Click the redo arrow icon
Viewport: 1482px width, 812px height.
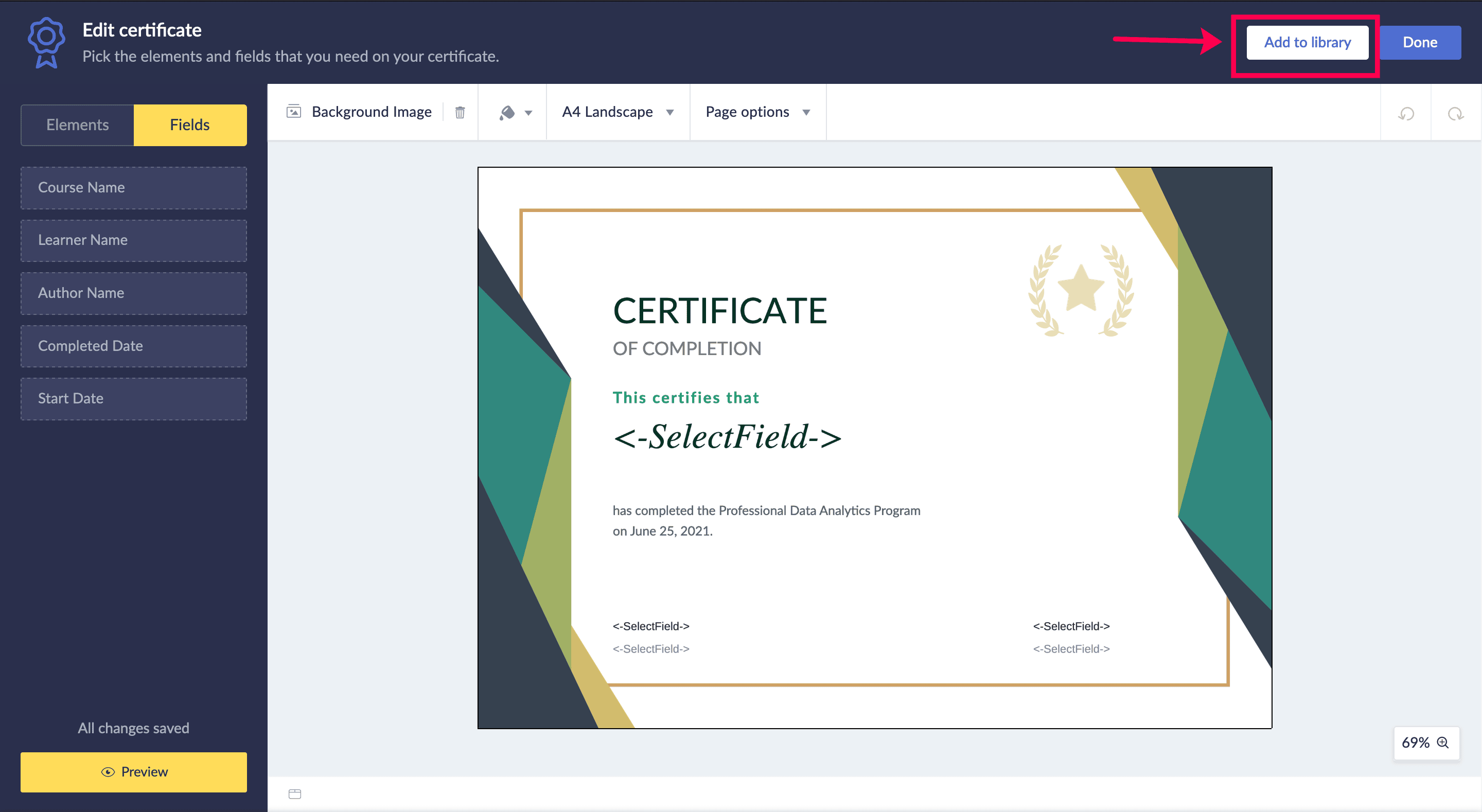click(x=1456, y=113)
